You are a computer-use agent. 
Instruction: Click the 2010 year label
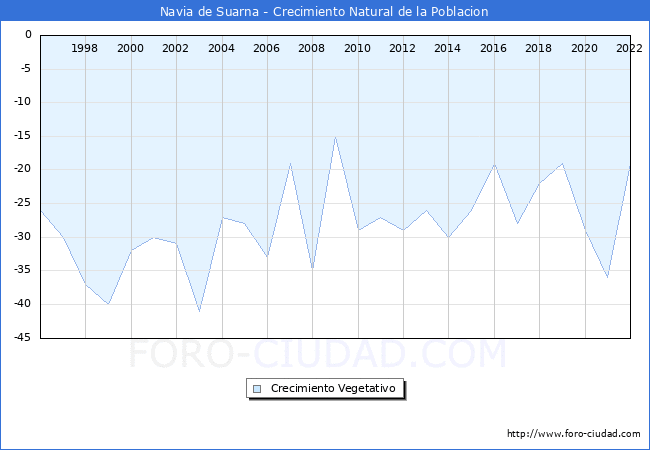click(x=357, y=48)
